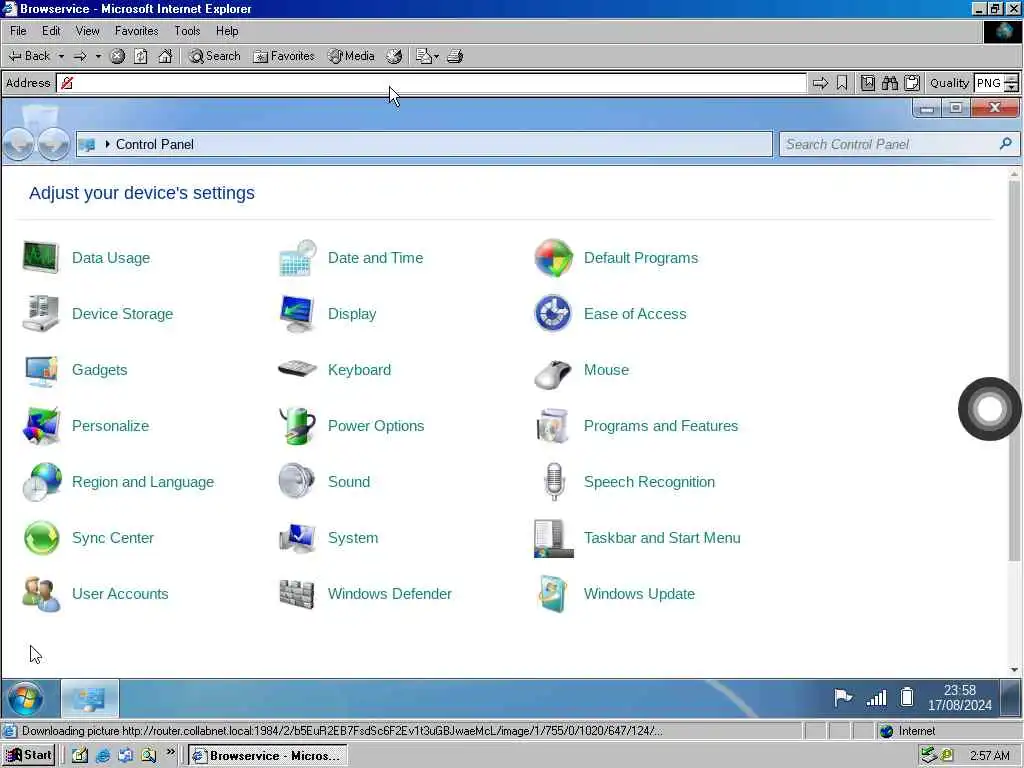Open the Power Options link
This screenshot has width=1024, height=768.
(x=376, y=426)
